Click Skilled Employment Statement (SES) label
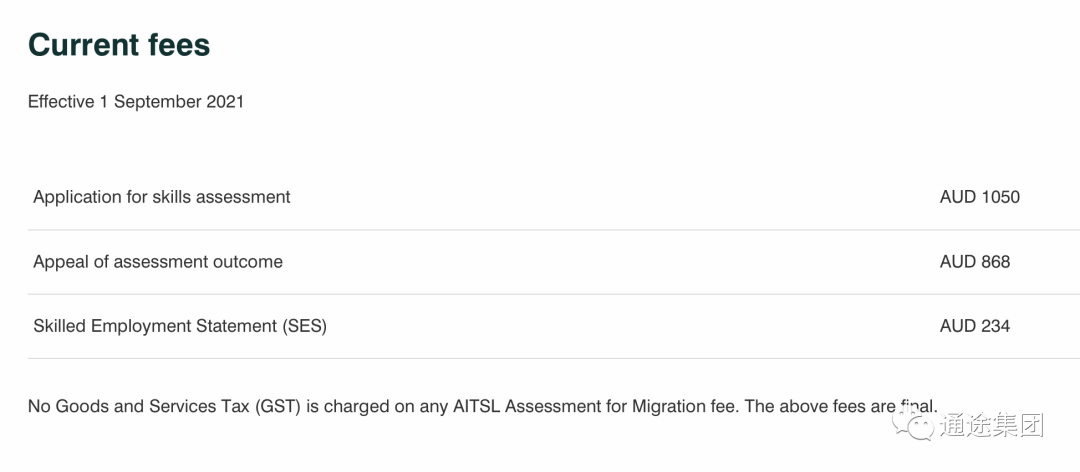This screenshot has width=1080, height=472. pos(180,326)
